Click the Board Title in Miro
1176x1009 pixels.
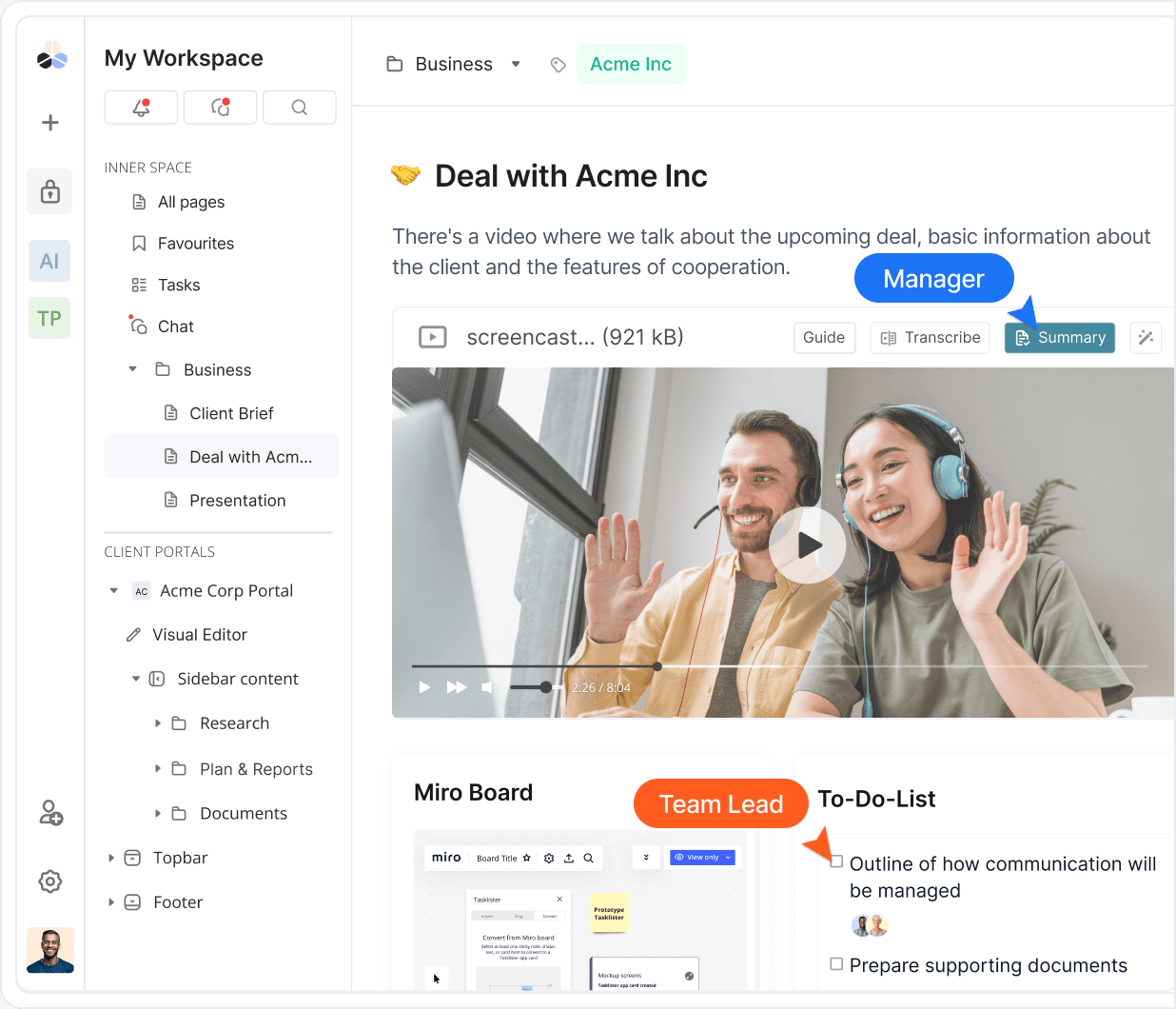pyautogui.click(x=497, y=859)
